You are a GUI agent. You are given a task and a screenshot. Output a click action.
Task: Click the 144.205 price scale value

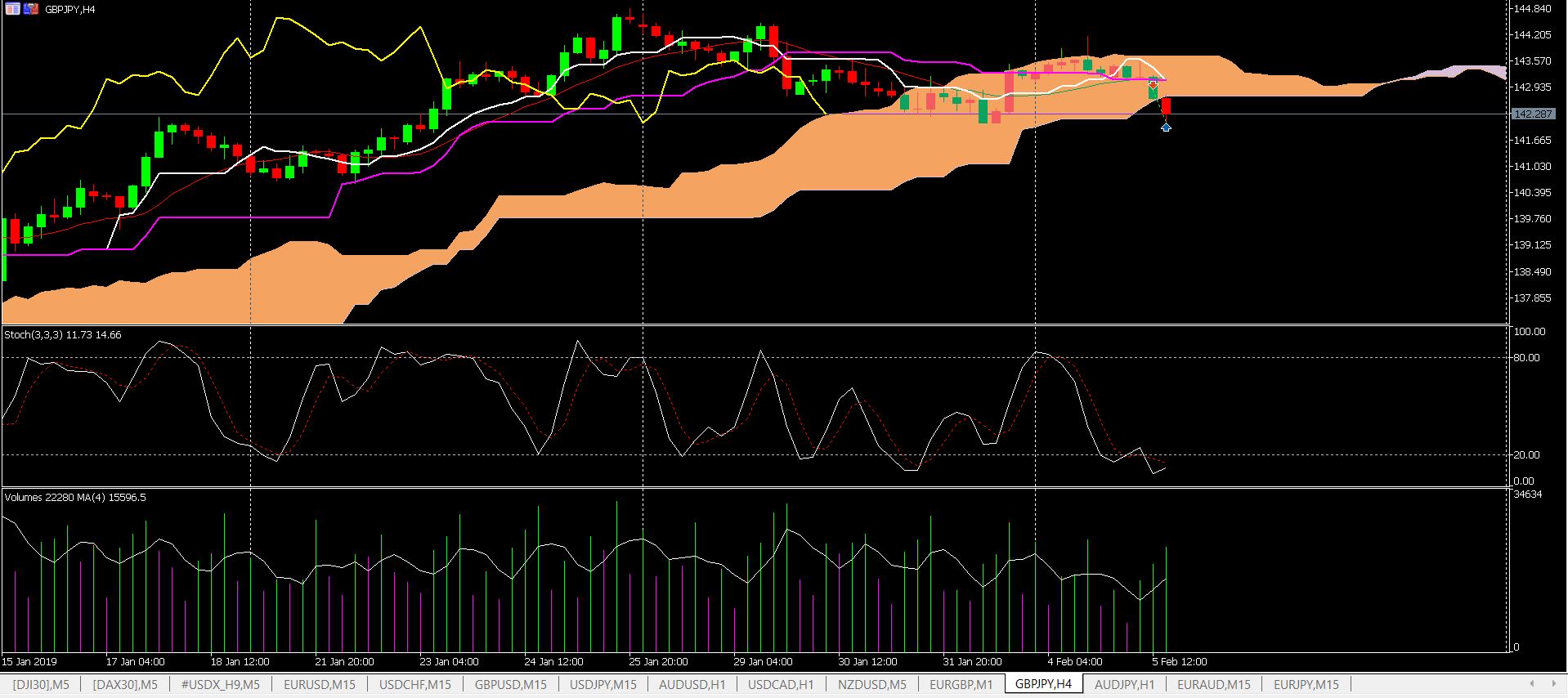pyautogui.click(x=1532, y=35)
